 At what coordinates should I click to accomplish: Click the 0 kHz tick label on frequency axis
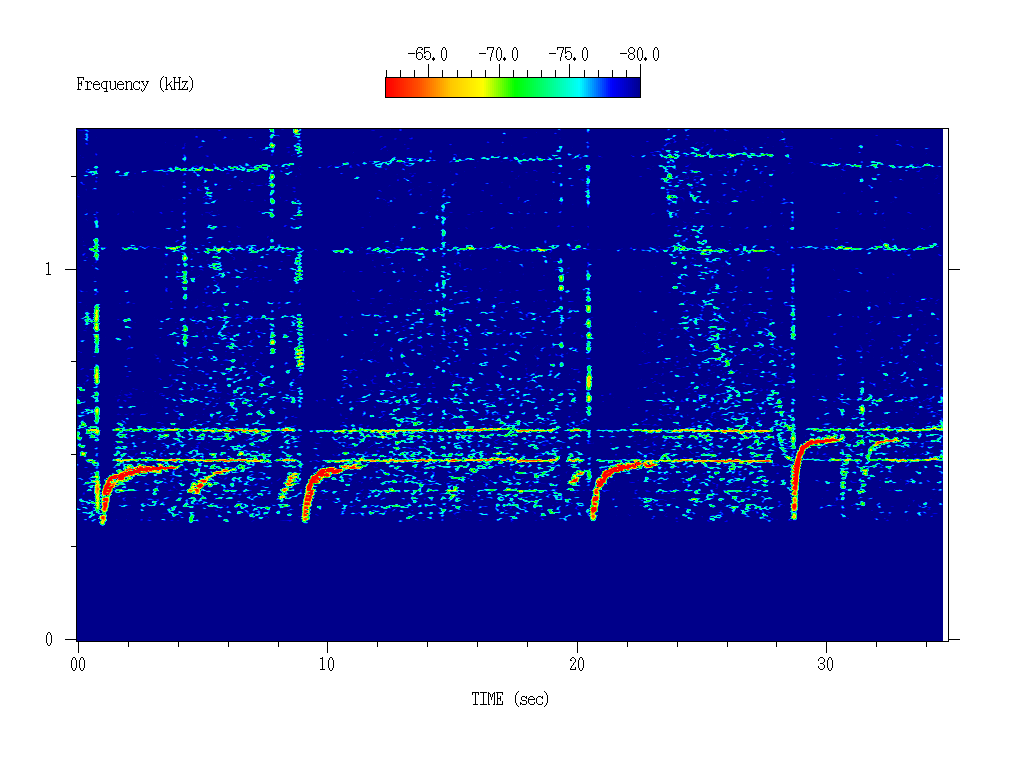48,640
